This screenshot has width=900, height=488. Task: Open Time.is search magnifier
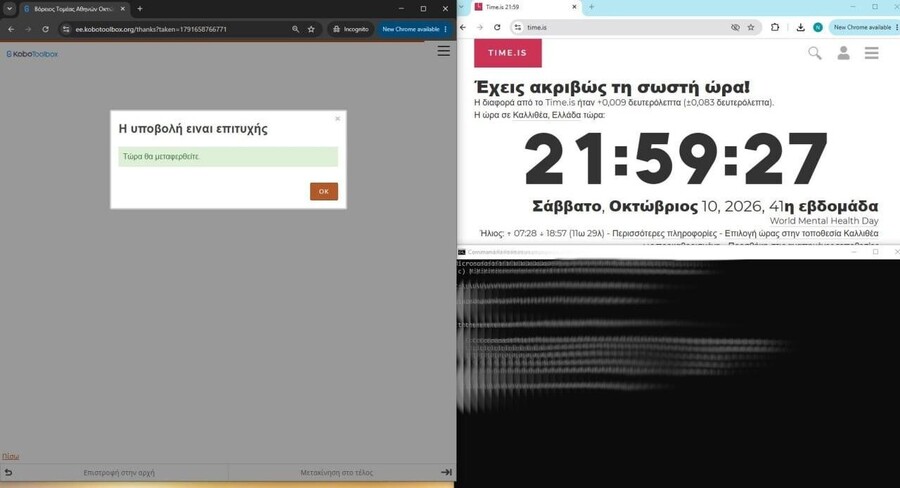click(x=814, y=53)
